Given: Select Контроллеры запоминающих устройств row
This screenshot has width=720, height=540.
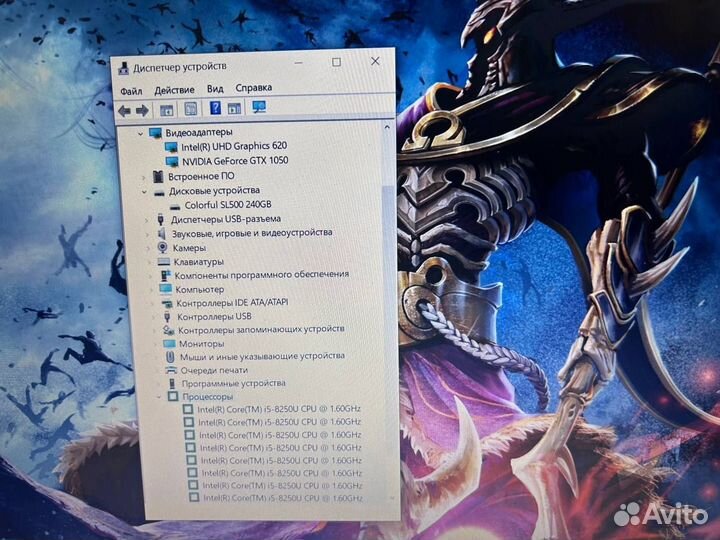Looking at the screenshot, I should 261,329.
